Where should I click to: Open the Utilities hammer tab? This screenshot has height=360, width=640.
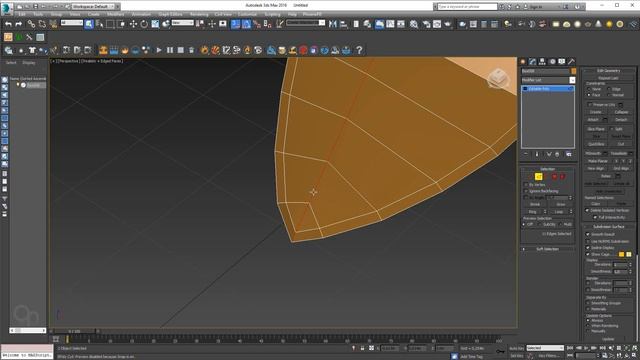point(571,62)
